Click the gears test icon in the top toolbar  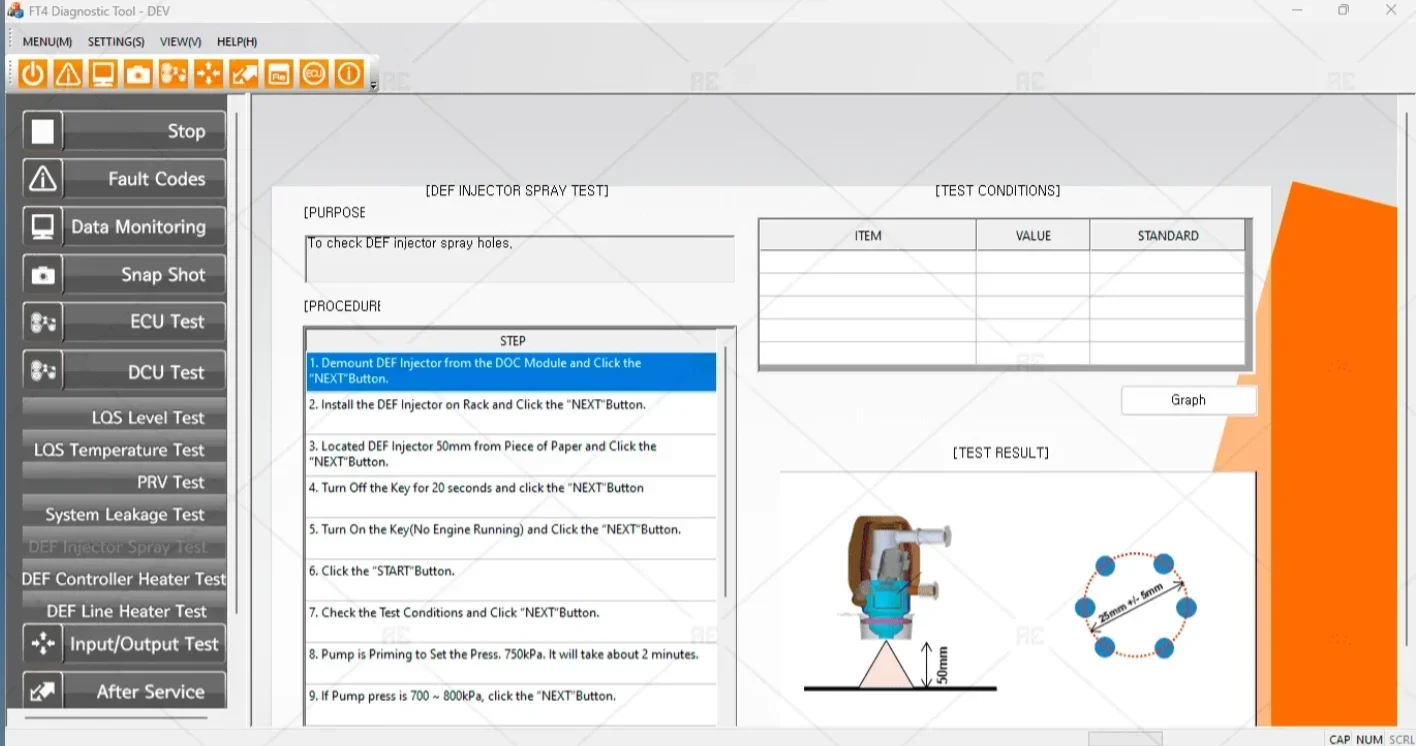pyautogui.click(x=173, y=73)
